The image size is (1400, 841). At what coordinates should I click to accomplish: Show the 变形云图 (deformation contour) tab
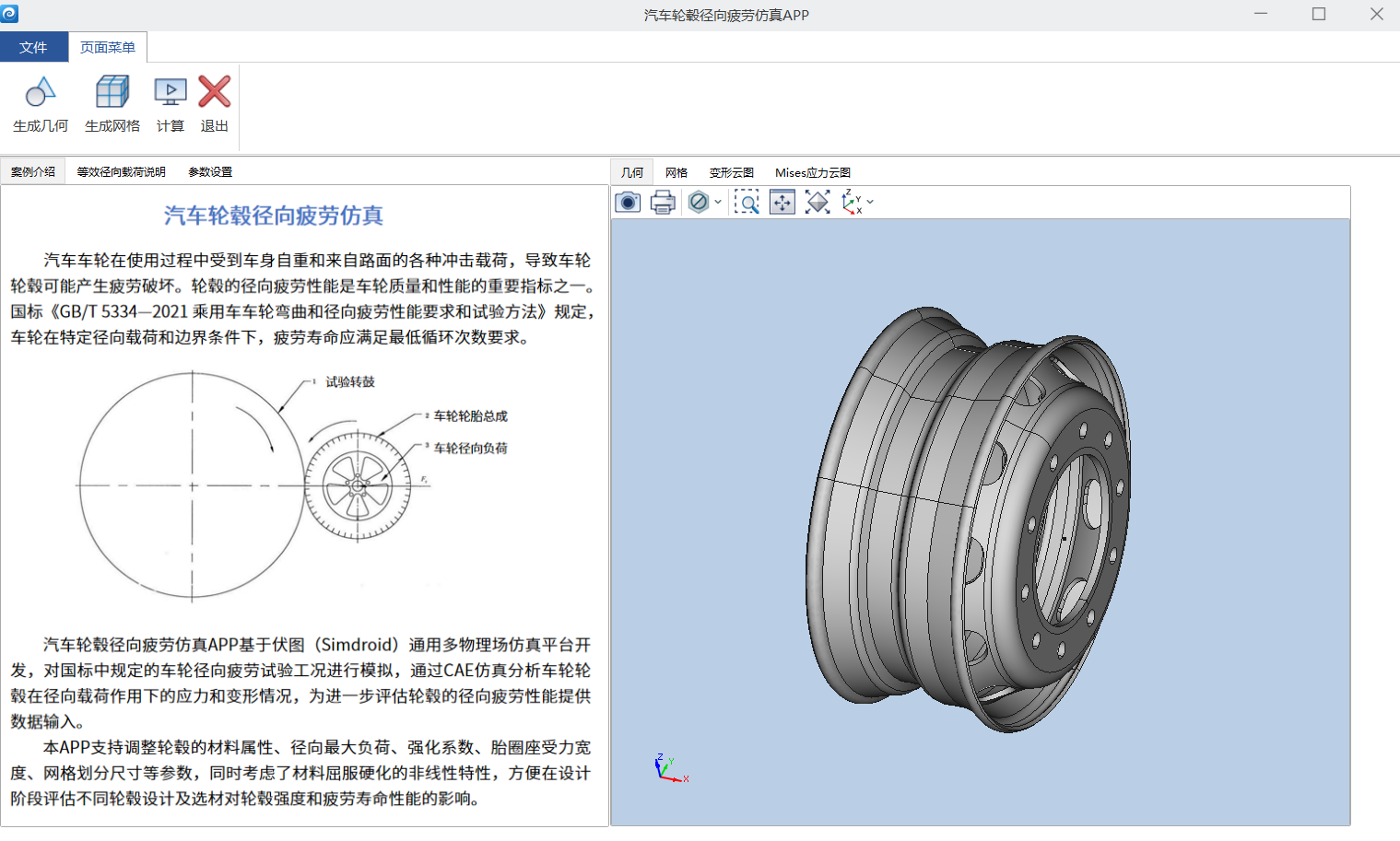[732, 172]
